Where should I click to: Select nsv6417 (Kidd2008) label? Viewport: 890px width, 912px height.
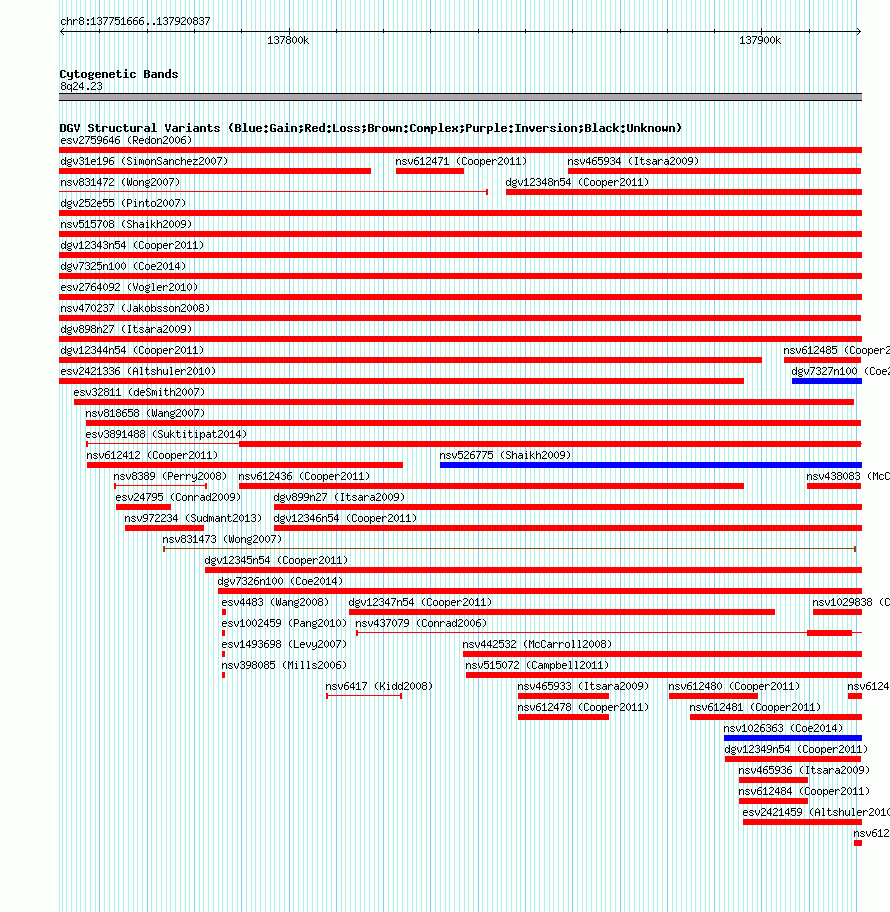pyautogui.click(x=379, y=685)
